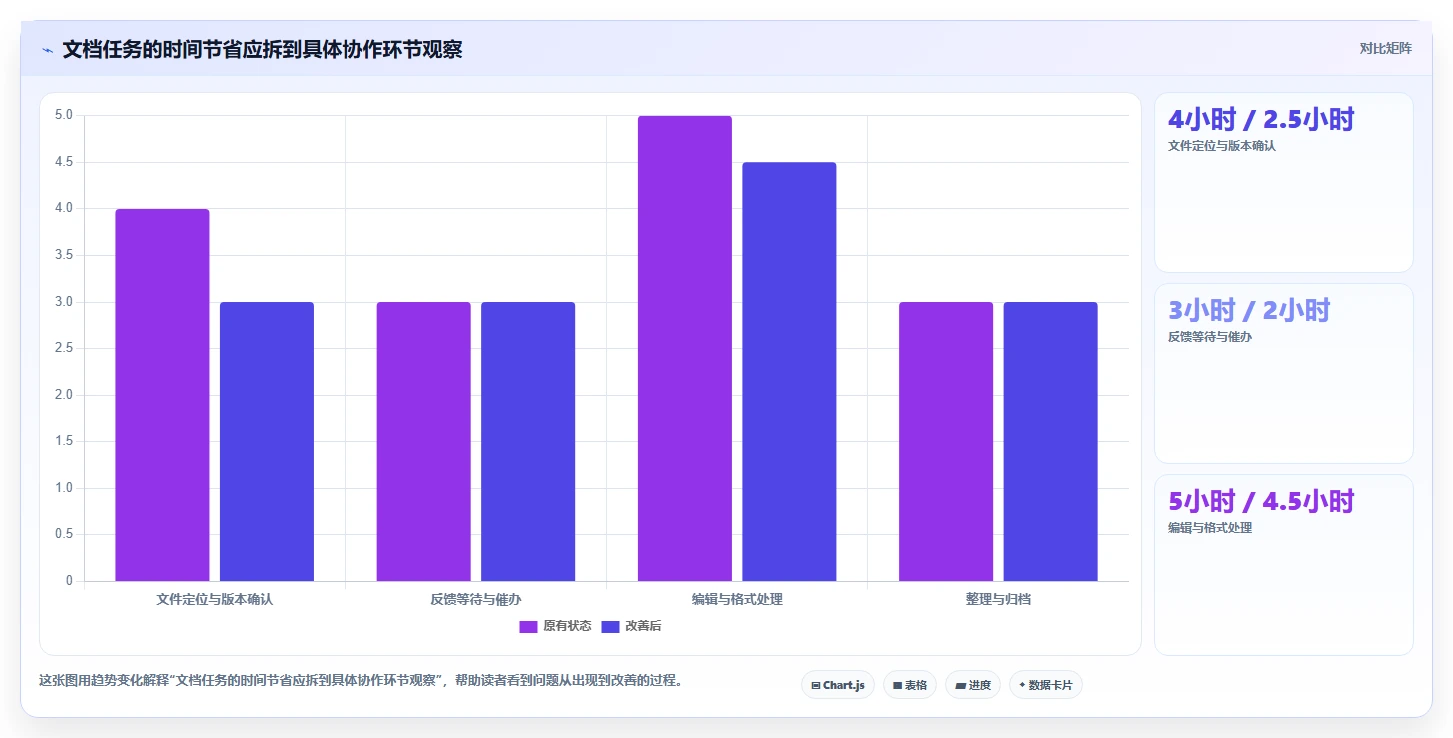Screen dimensions: 1453x738
Task: Click the 文件定位与版本确认 axis label
Action: [215, 600]
